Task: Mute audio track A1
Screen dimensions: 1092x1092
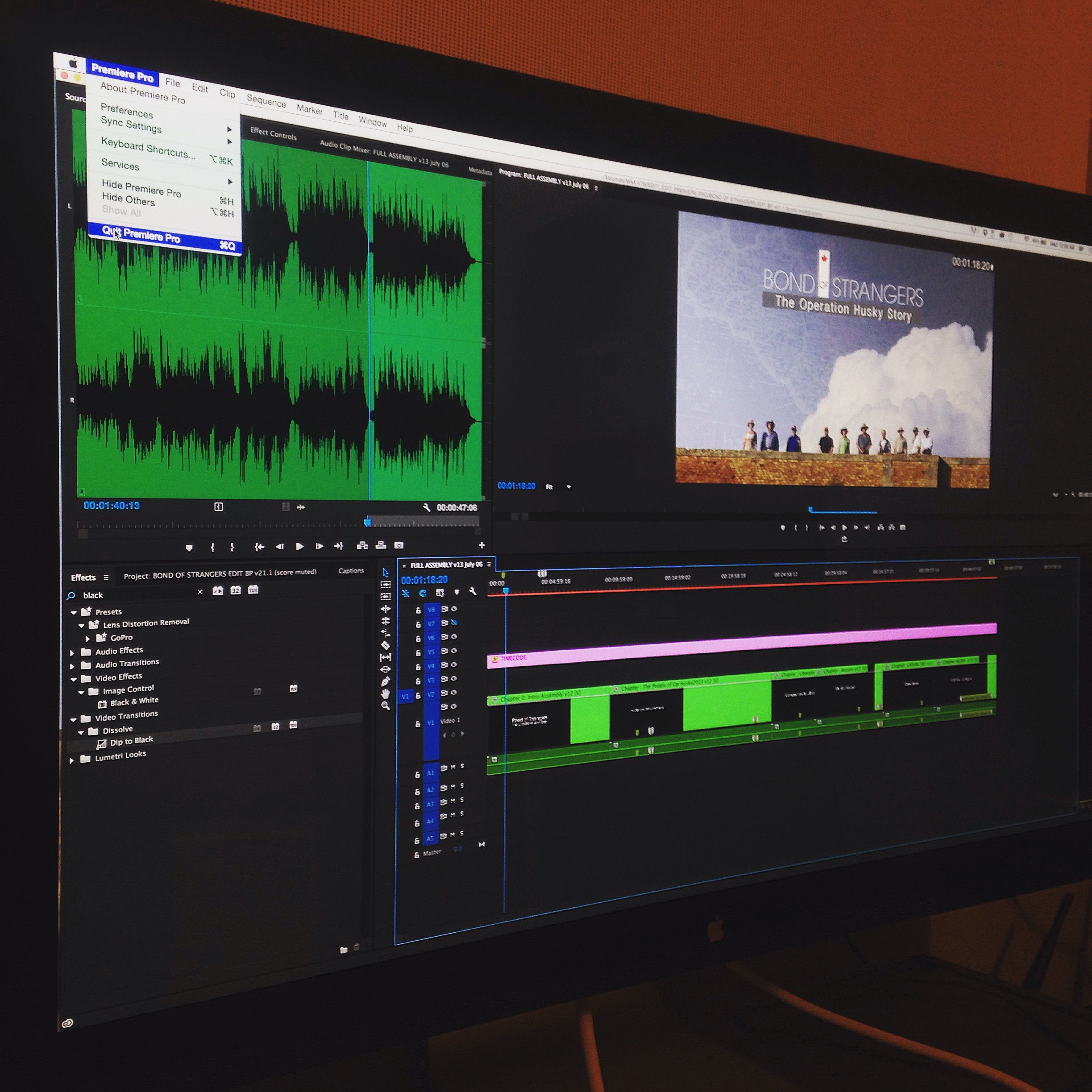Action: (x=453, y=768)
